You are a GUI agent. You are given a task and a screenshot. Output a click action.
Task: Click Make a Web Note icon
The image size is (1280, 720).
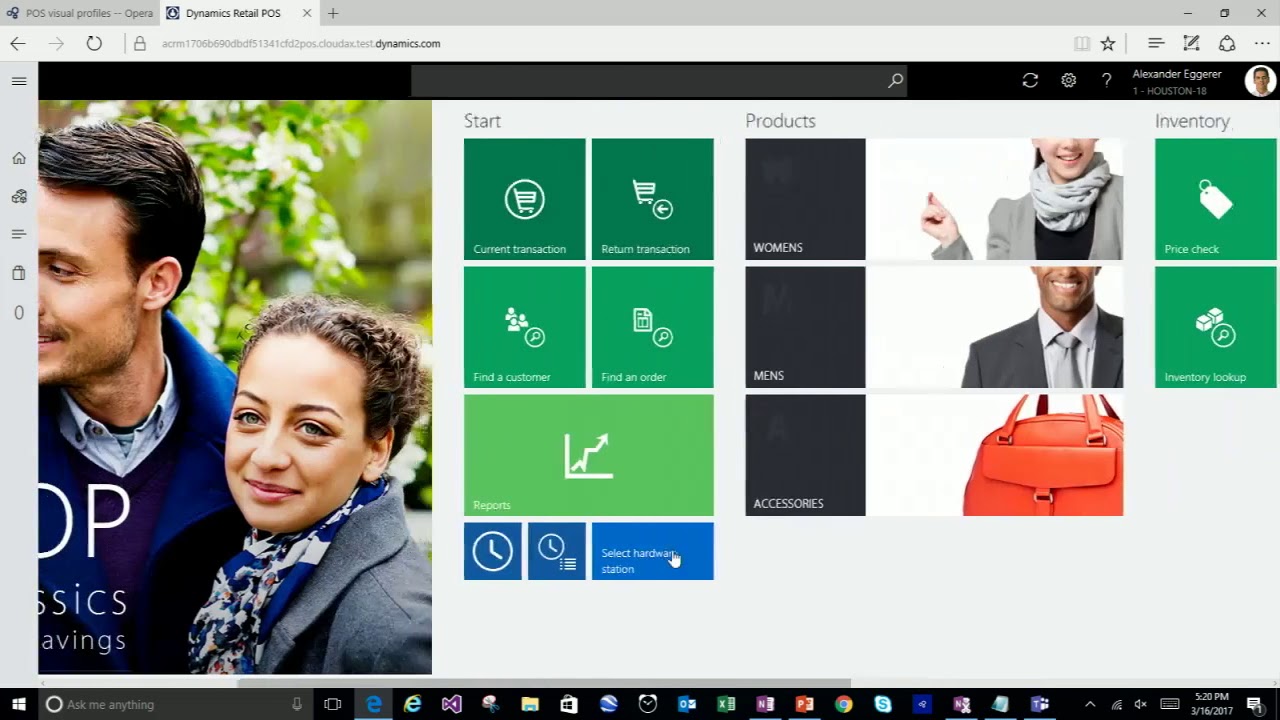tap(1191, 44)
